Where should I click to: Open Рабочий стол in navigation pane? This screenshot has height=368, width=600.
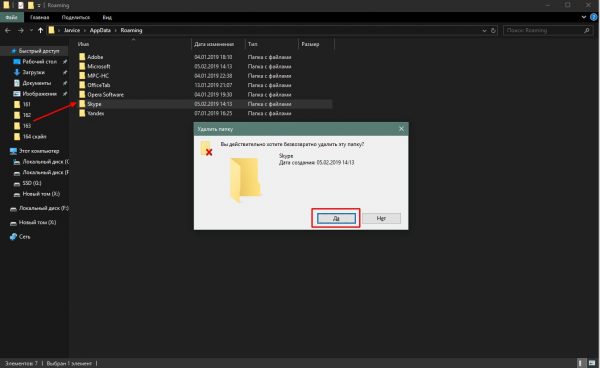(x=39, y=62)
